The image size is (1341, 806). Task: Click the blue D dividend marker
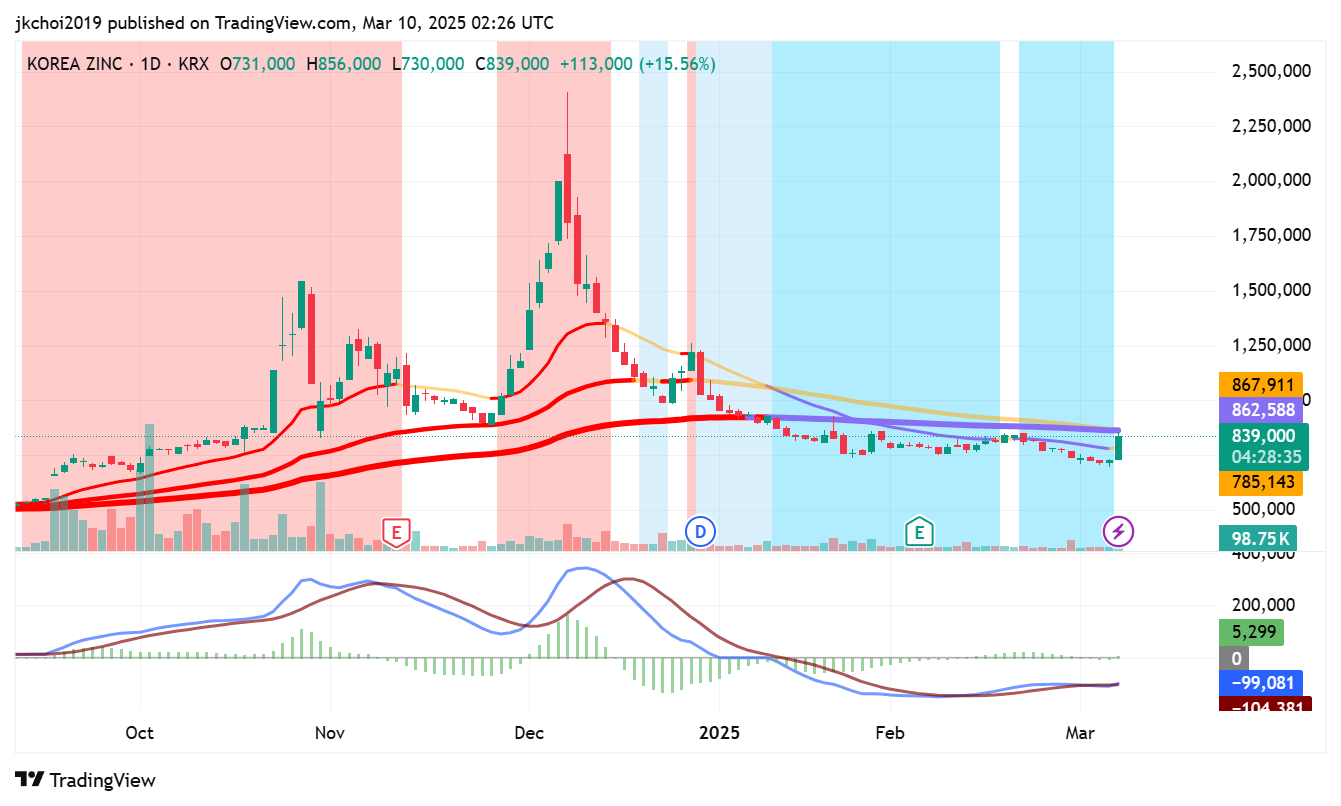[x=700, y=532]
